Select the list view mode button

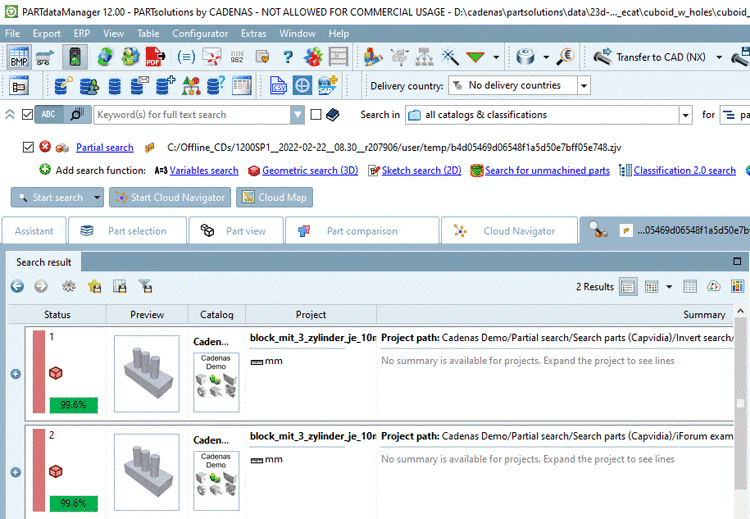pos(628,287)
